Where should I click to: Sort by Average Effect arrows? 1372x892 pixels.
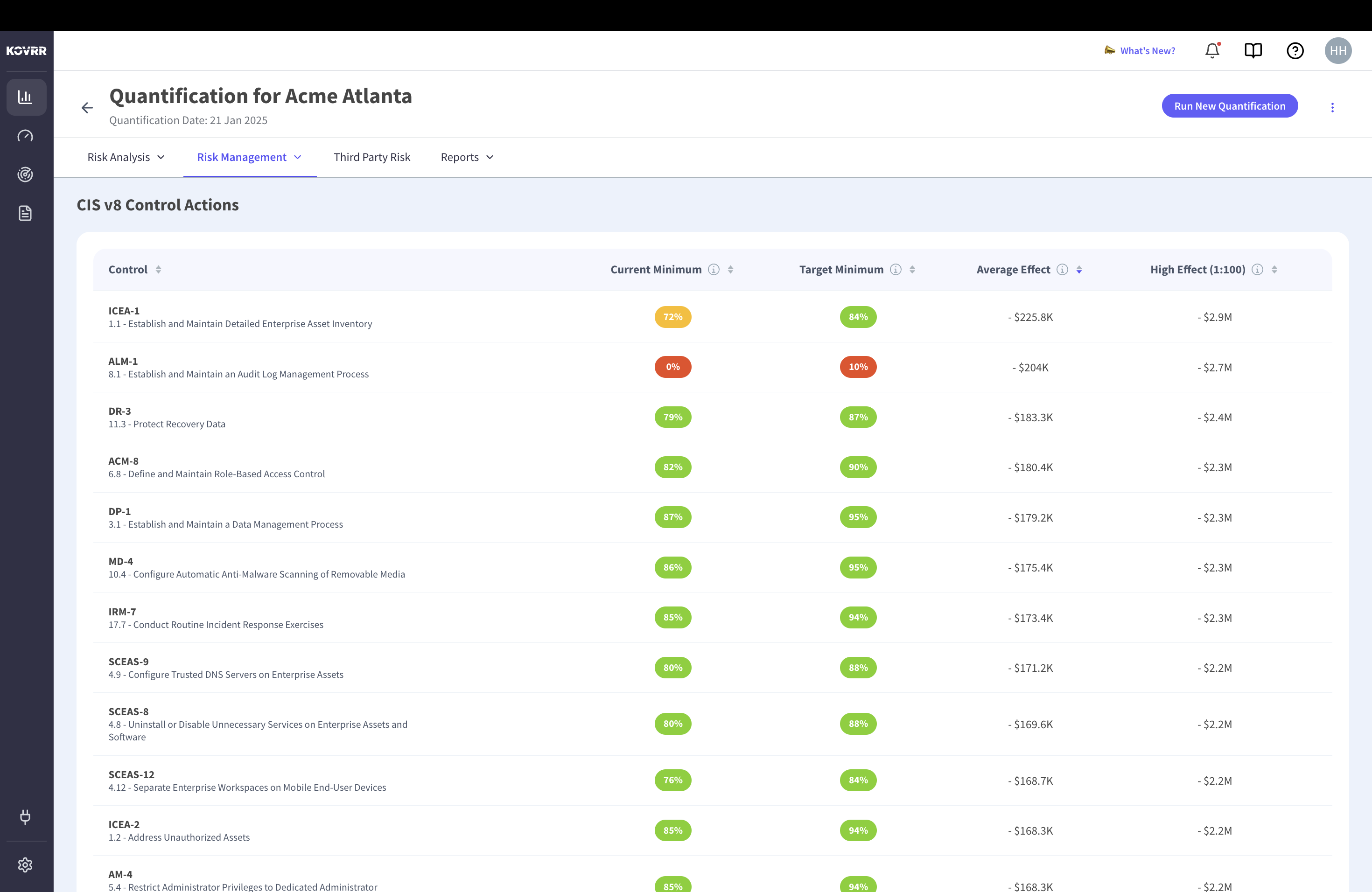(x=1079, y=270)
